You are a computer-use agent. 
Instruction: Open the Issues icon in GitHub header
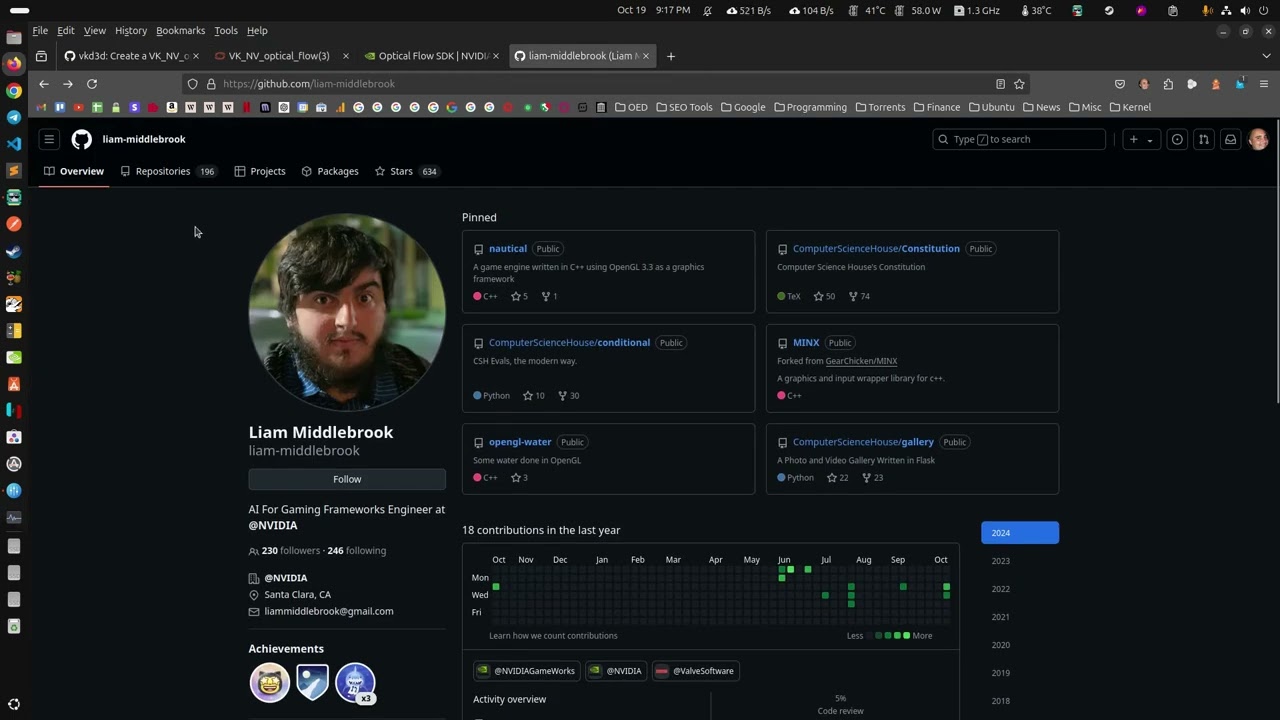tap(1177, 139)
